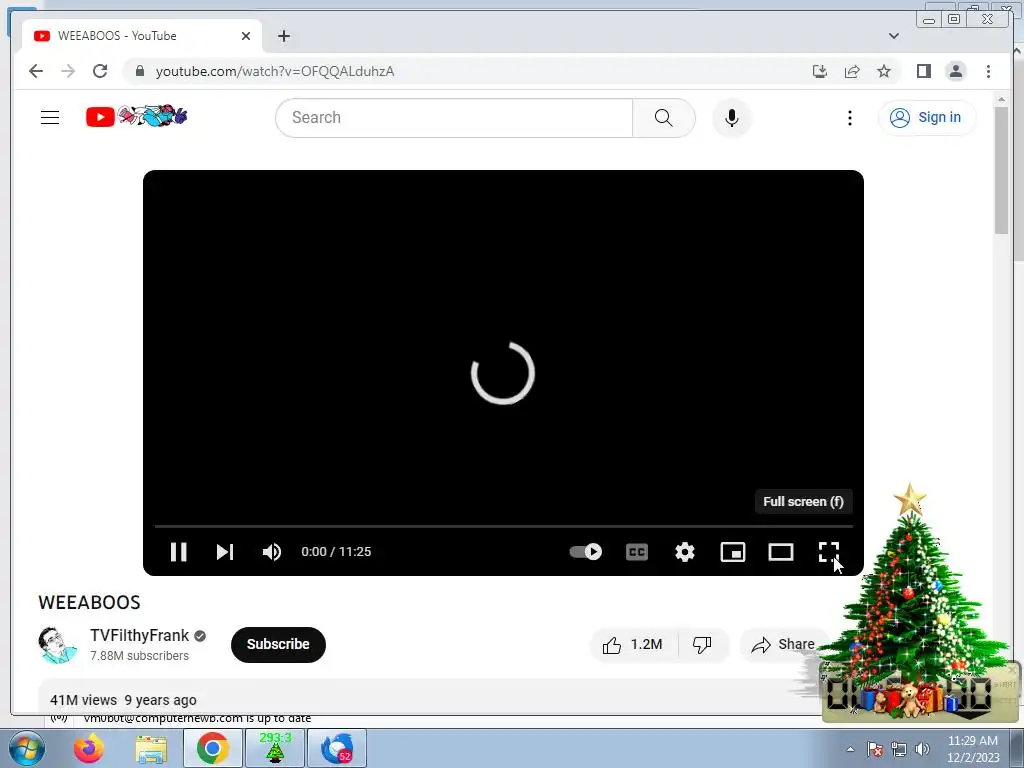Open network tray icon

tap(899, 749)
